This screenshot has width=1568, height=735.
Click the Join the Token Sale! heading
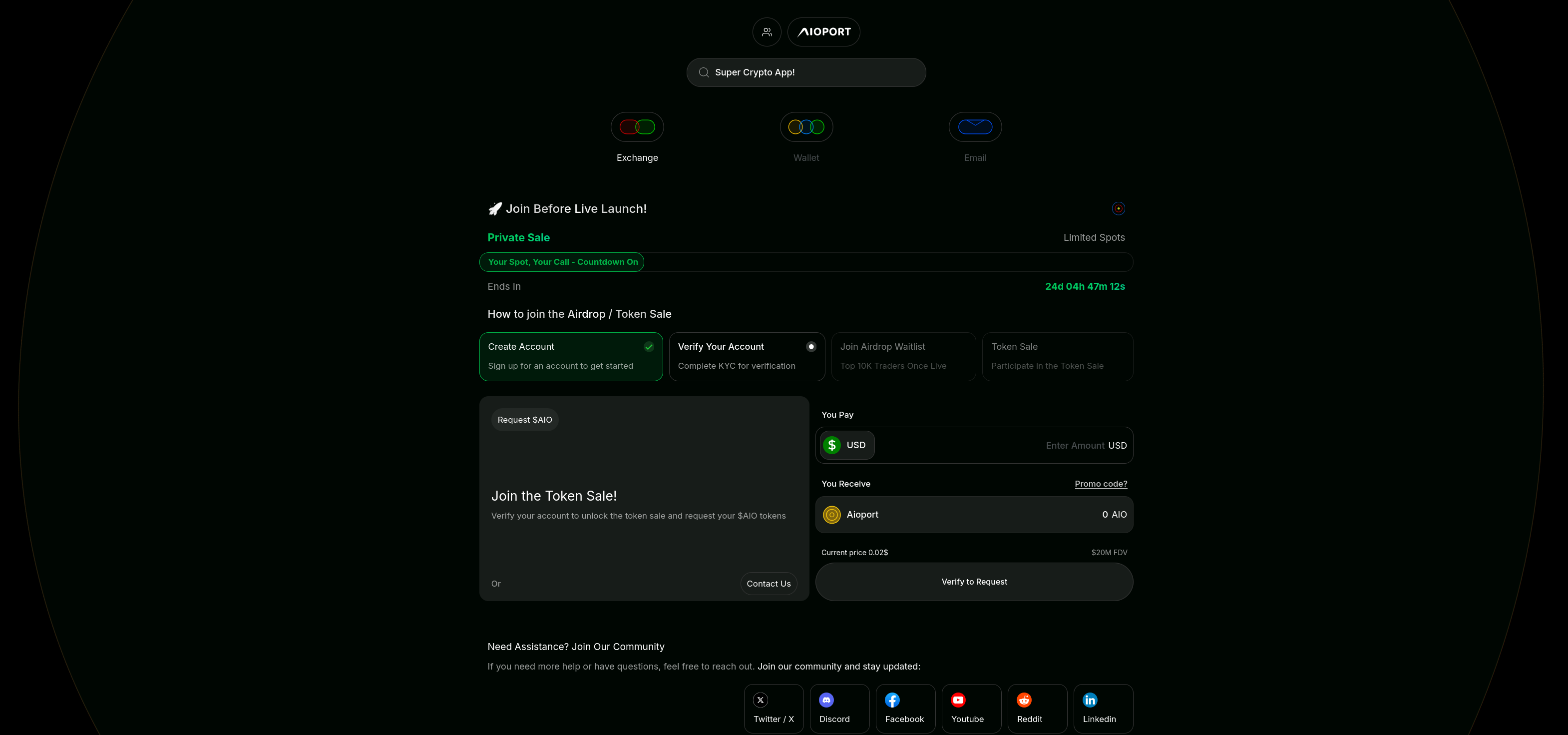click(x=554, y=496)
